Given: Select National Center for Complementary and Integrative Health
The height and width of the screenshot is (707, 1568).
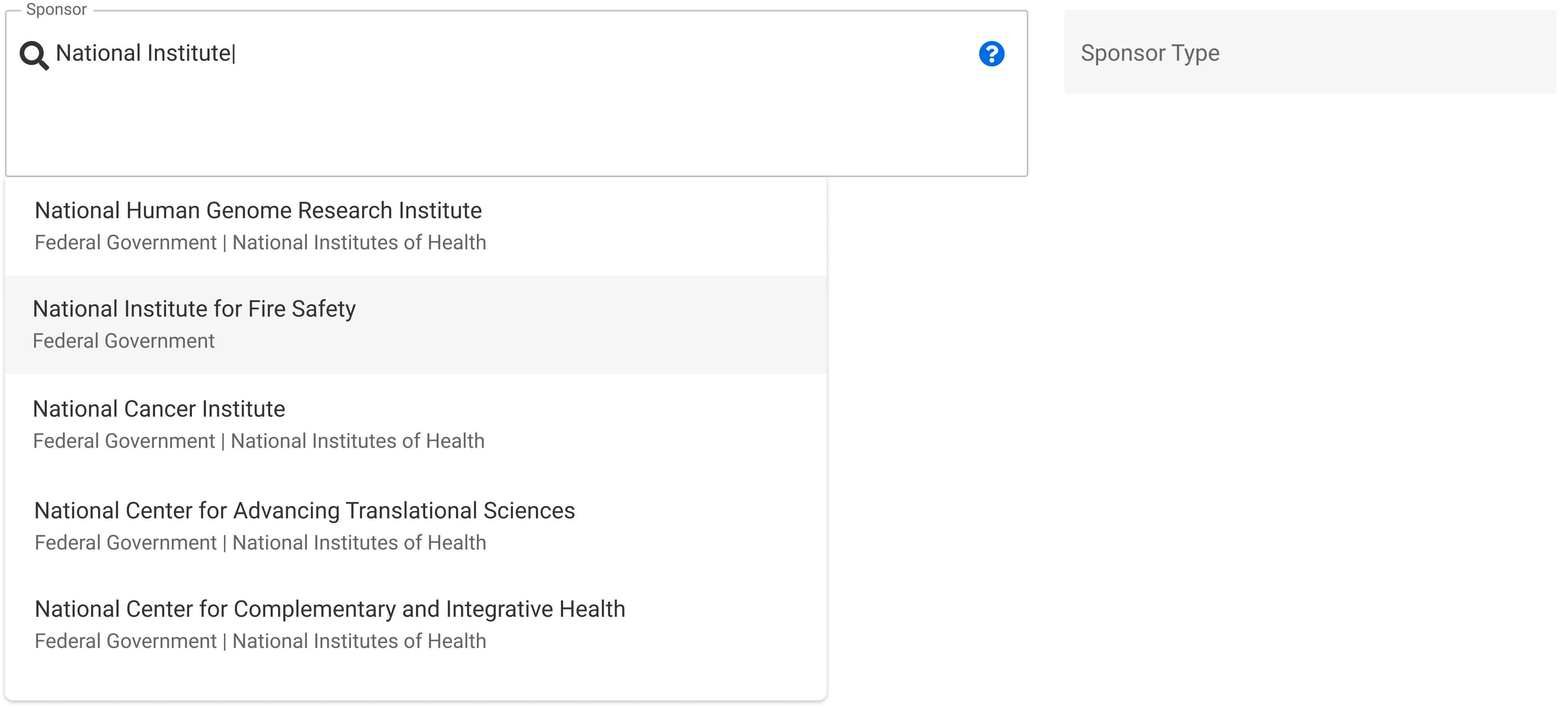Looking at the screenshot, I should point(329,609).
